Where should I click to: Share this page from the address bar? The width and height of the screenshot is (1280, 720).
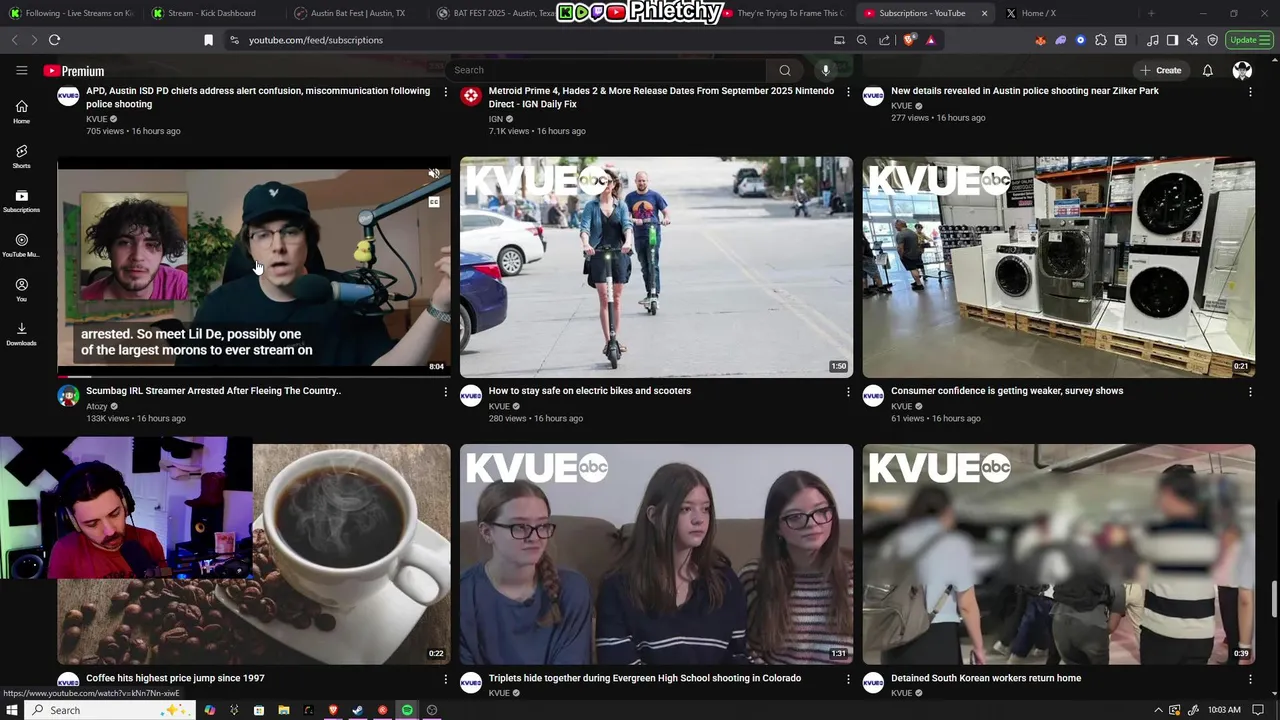885,40
